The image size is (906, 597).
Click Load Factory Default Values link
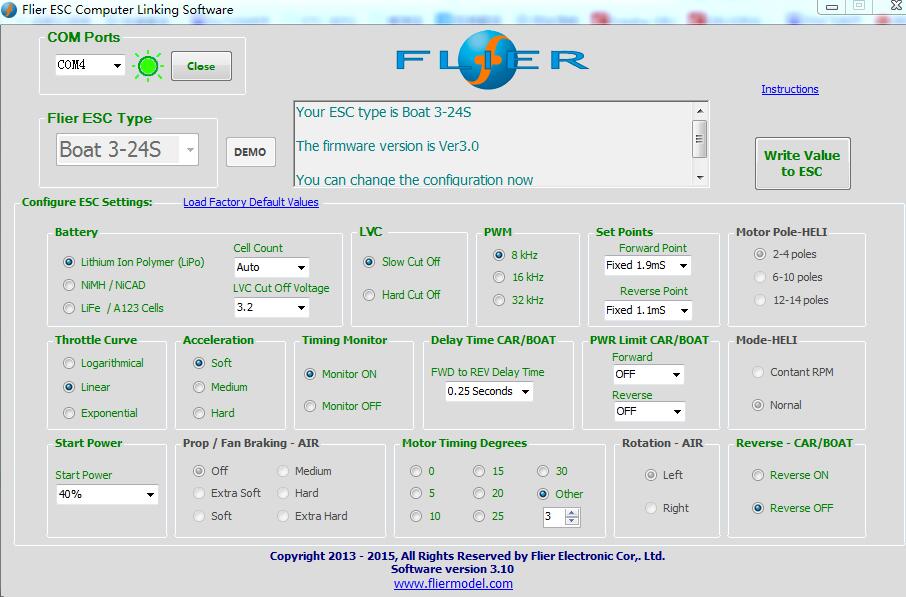(251, 202)
